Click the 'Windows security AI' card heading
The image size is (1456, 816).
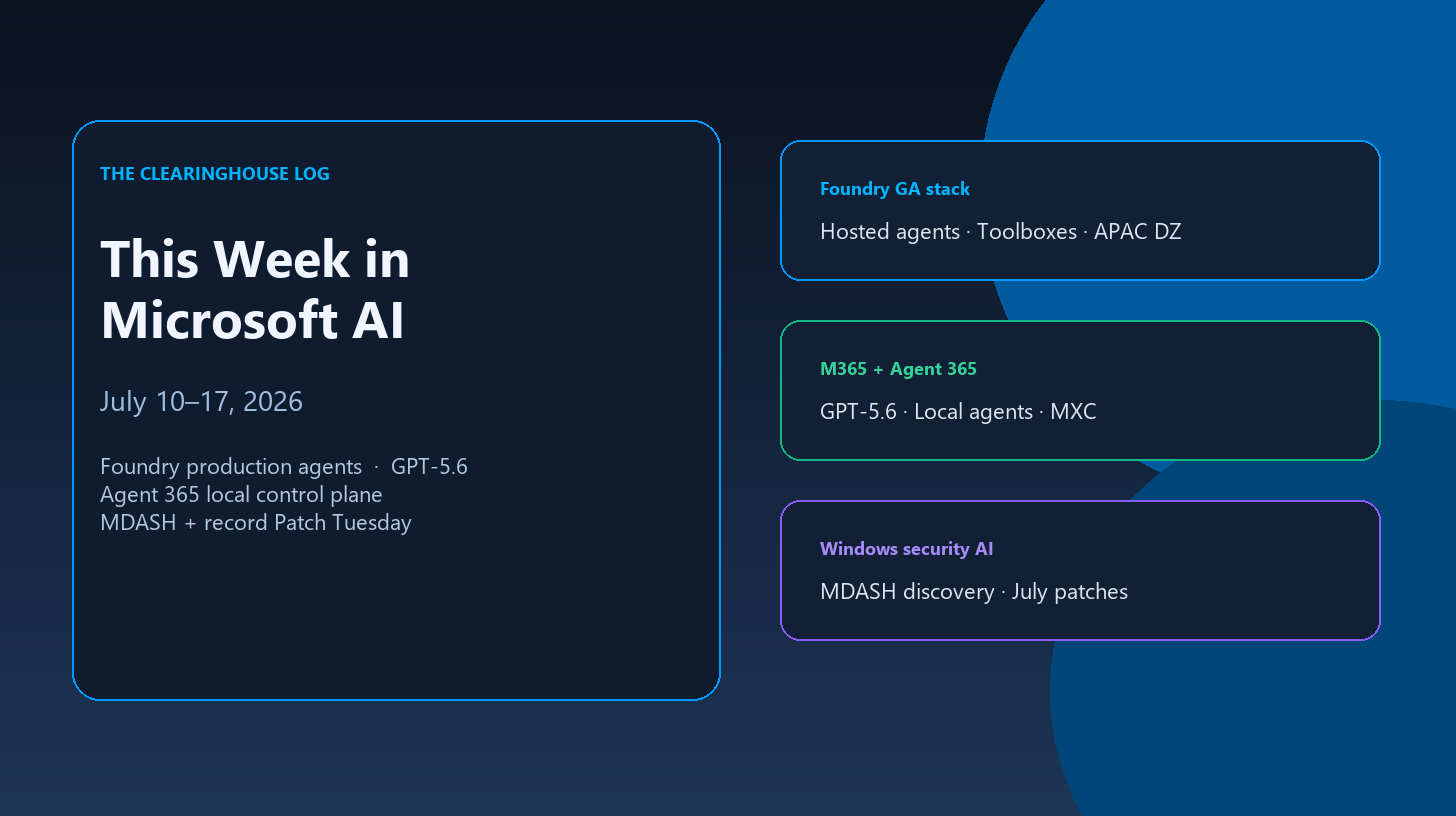click(906, 549)
